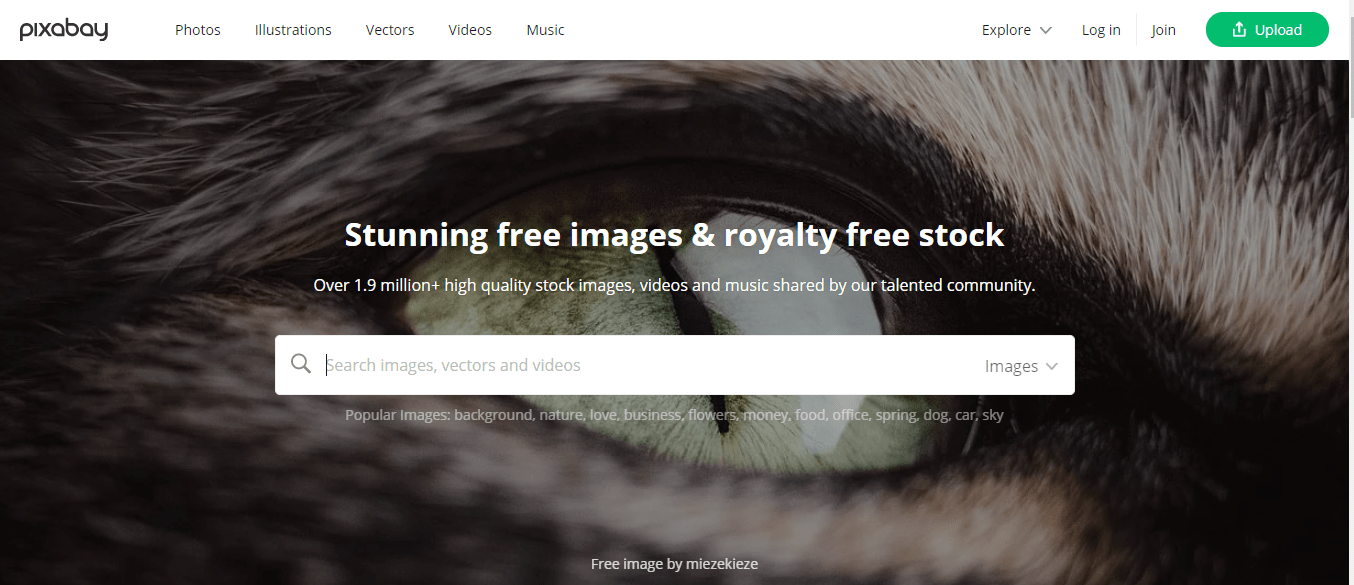Viewport: 1354px width, 585px height.
Task: Select the popular tag background
Action: (493, 414)
